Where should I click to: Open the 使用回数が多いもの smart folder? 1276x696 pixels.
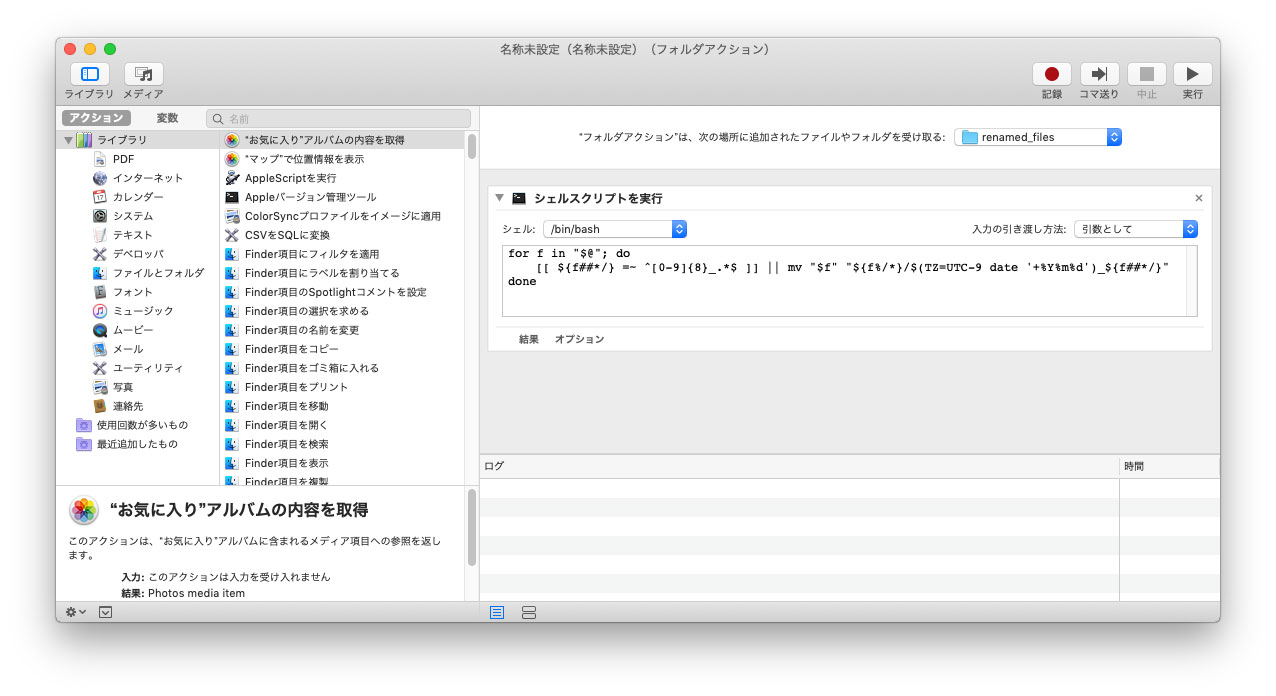132,425
